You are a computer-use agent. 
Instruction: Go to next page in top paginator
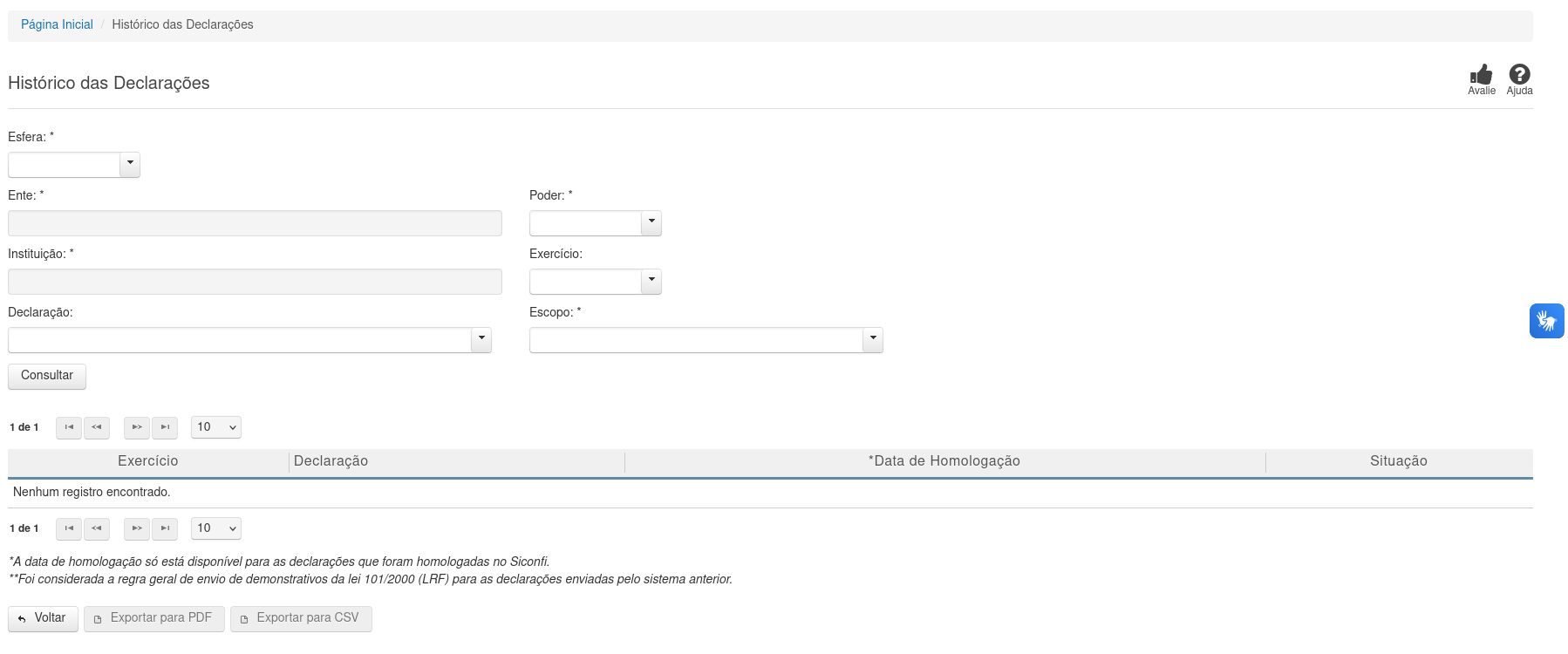pyautogui.click(x=137, y=427)
